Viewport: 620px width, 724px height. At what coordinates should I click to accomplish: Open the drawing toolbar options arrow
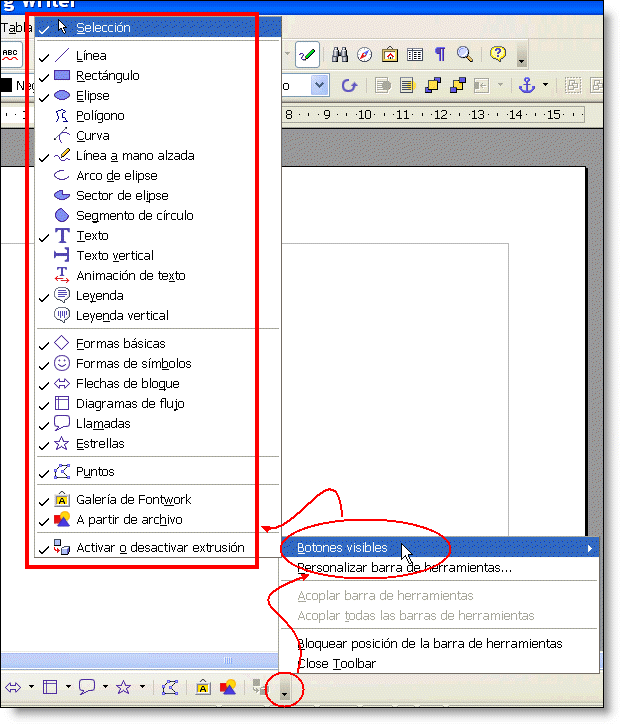286,690
